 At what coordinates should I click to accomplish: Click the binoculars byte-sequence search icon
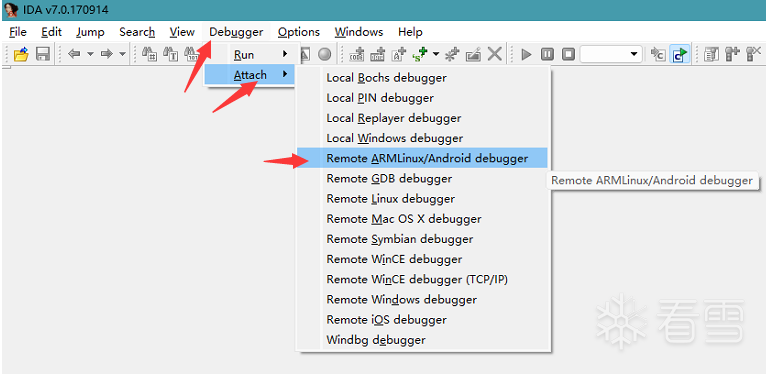192,54
